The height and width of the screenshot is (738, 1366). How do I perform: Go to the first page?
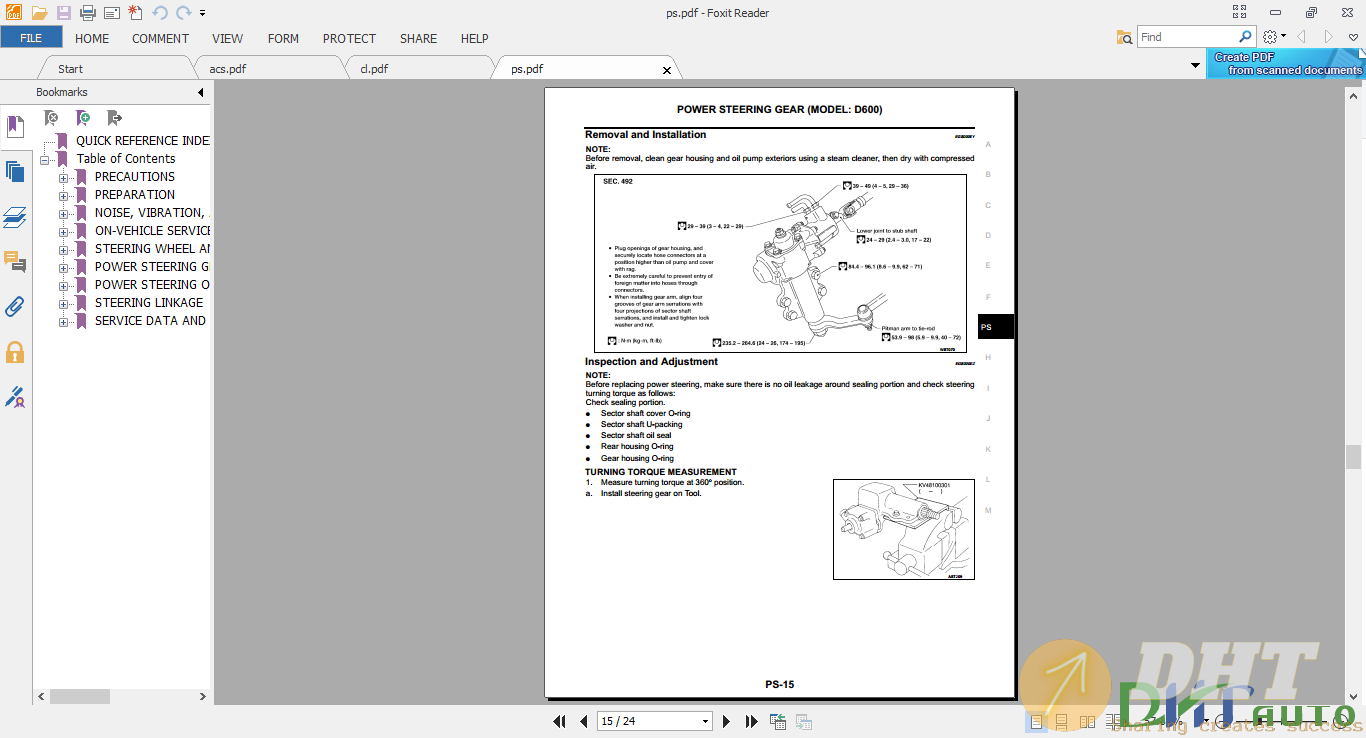click(x=560, y=721)
